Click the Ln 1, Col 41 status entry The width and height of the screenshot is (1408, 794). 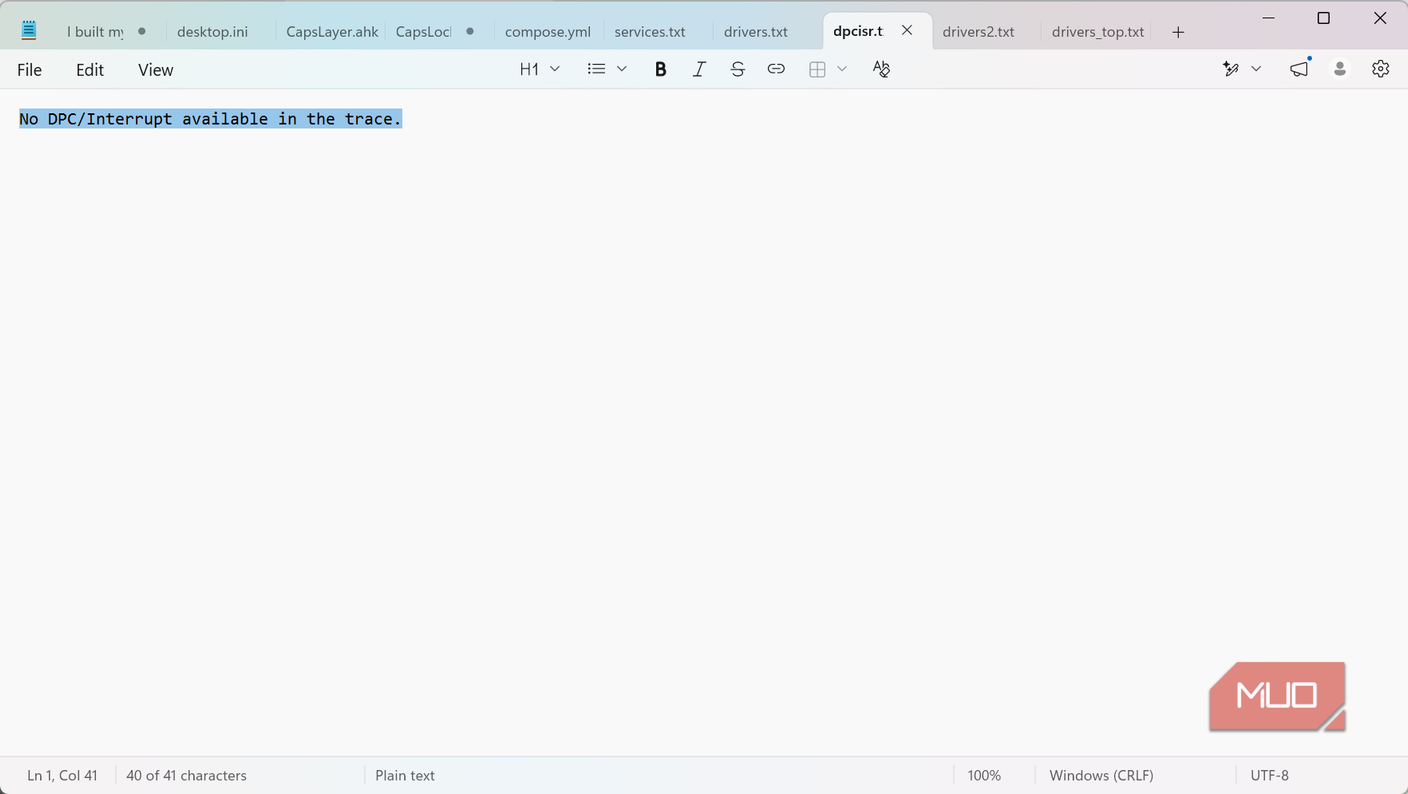62,775
